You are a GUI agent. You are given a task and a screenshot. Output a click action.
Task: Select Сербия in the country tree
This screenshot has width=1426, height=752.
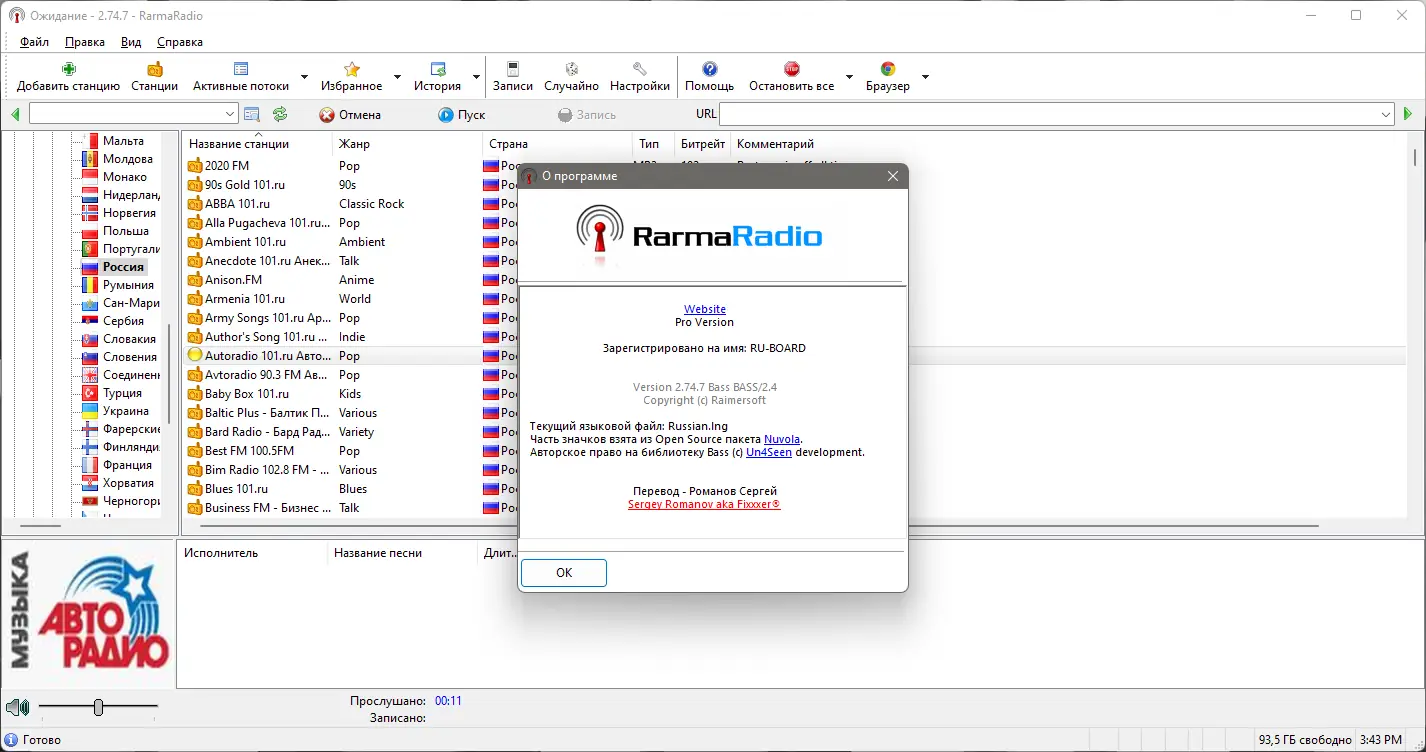123,321
